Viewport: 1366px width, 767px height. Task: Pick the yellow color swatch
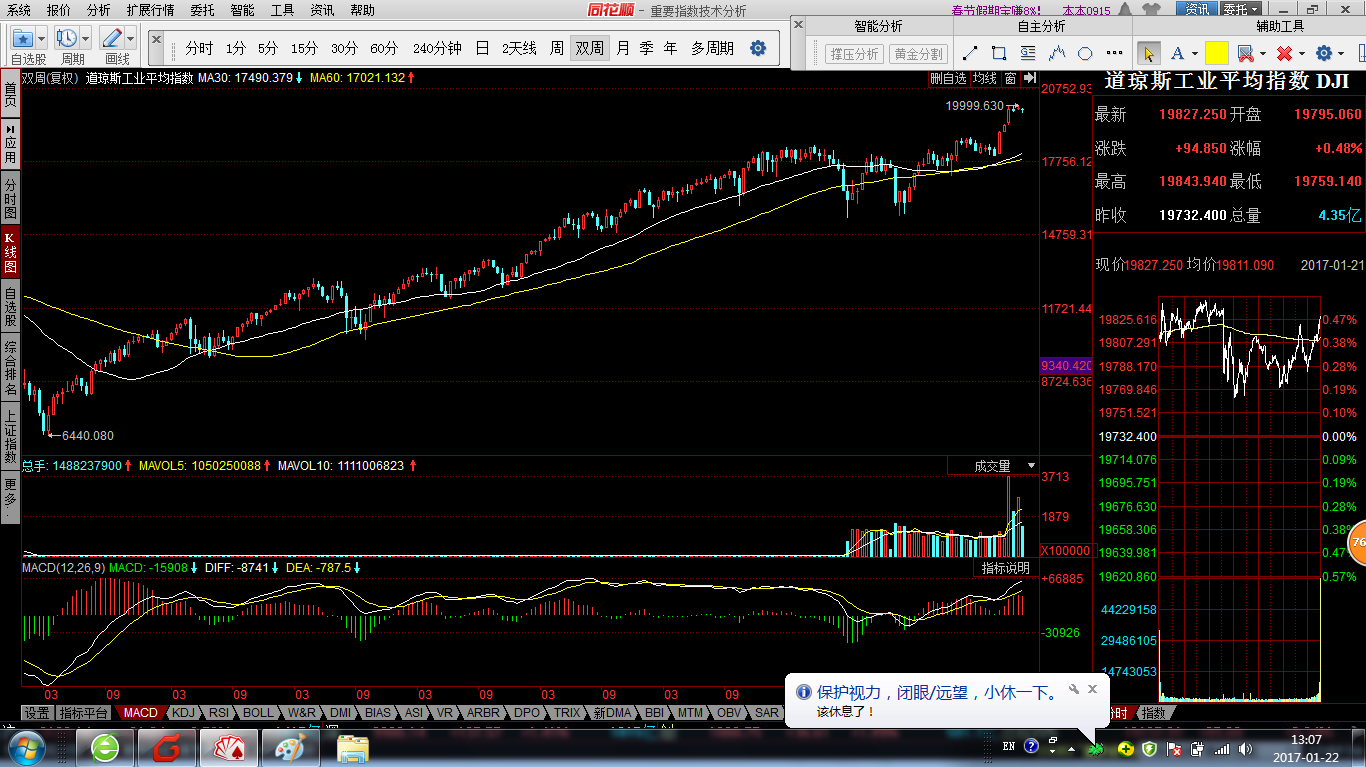[x=1216, y=53]
